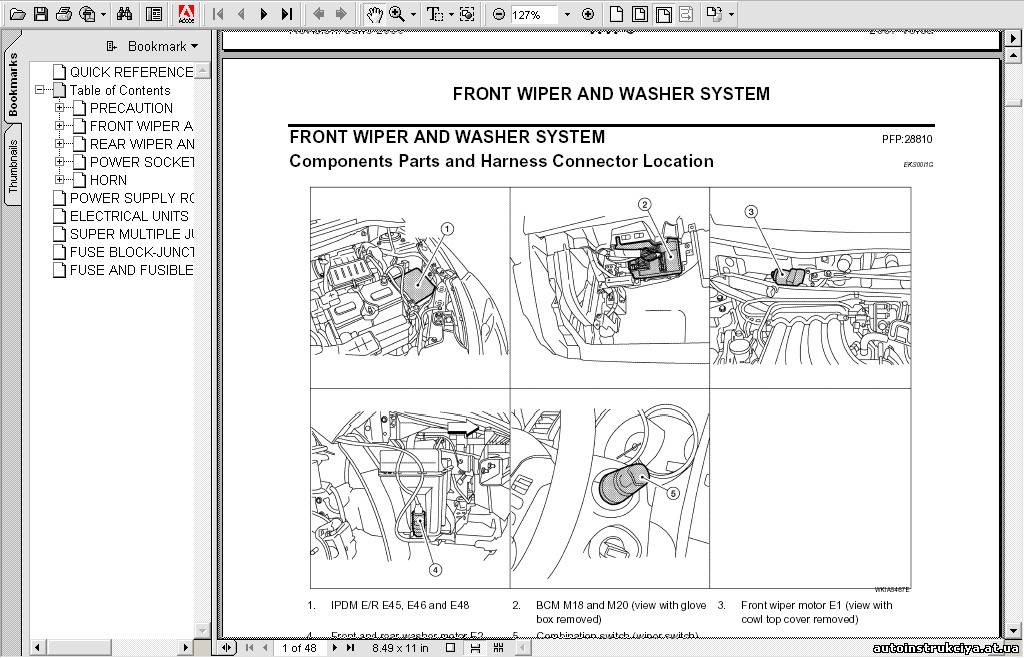Save the document with floppy disk icon
This screenshot has height=658, width=1024.
(x=40, y=14)
